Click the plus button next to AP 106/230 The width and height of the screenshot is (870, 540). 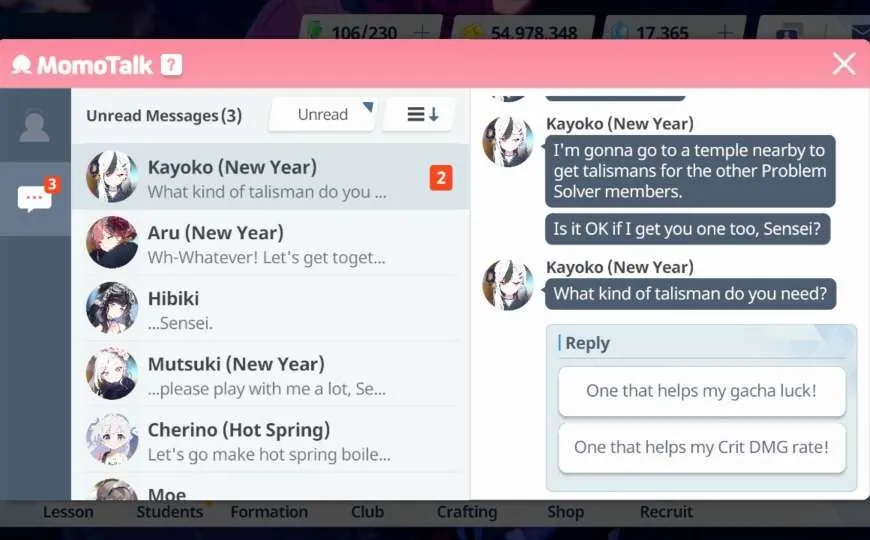click(x=422, y=32)
